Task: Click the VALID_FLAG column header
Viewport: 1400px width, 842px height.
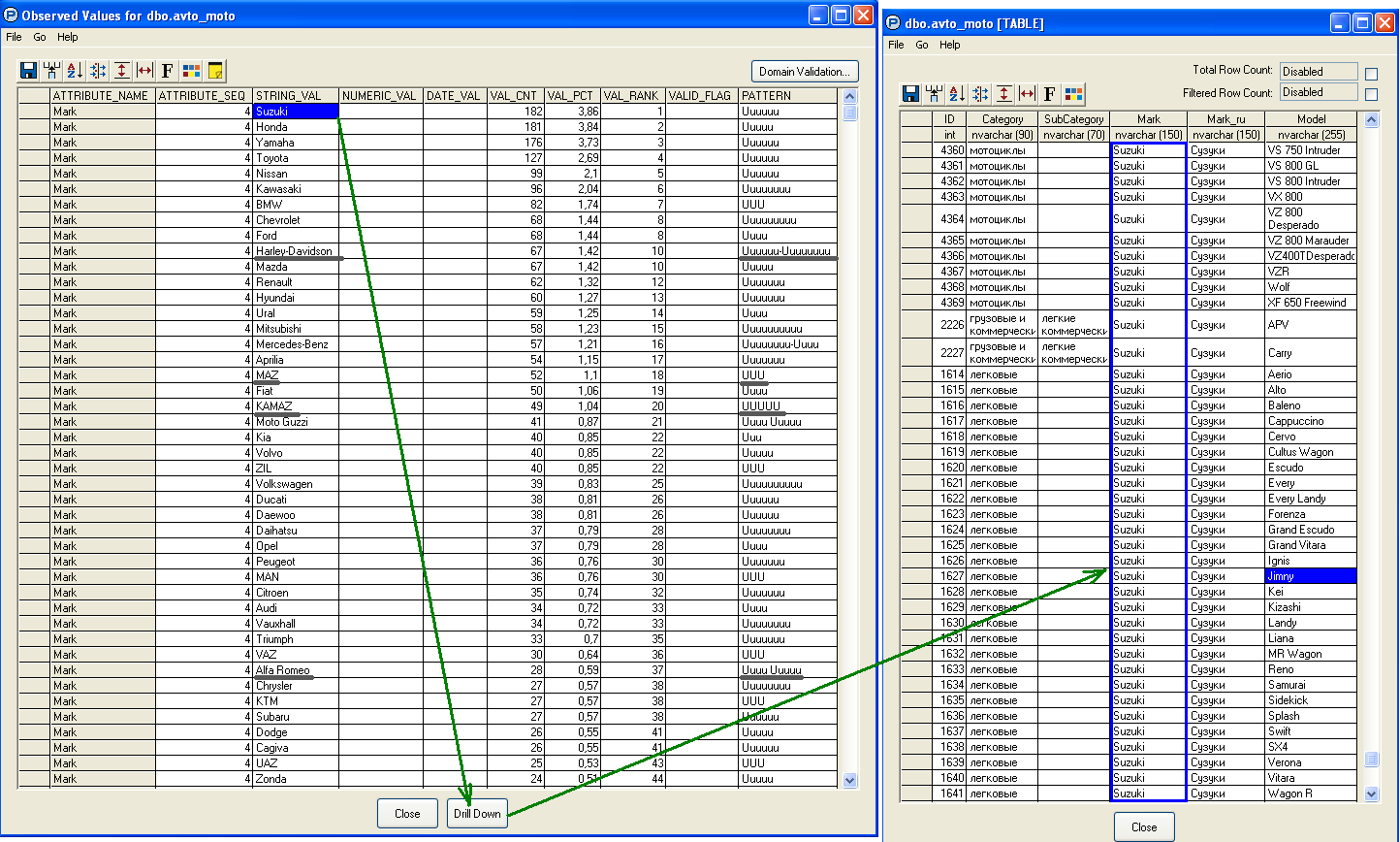Action: (701, 96)
